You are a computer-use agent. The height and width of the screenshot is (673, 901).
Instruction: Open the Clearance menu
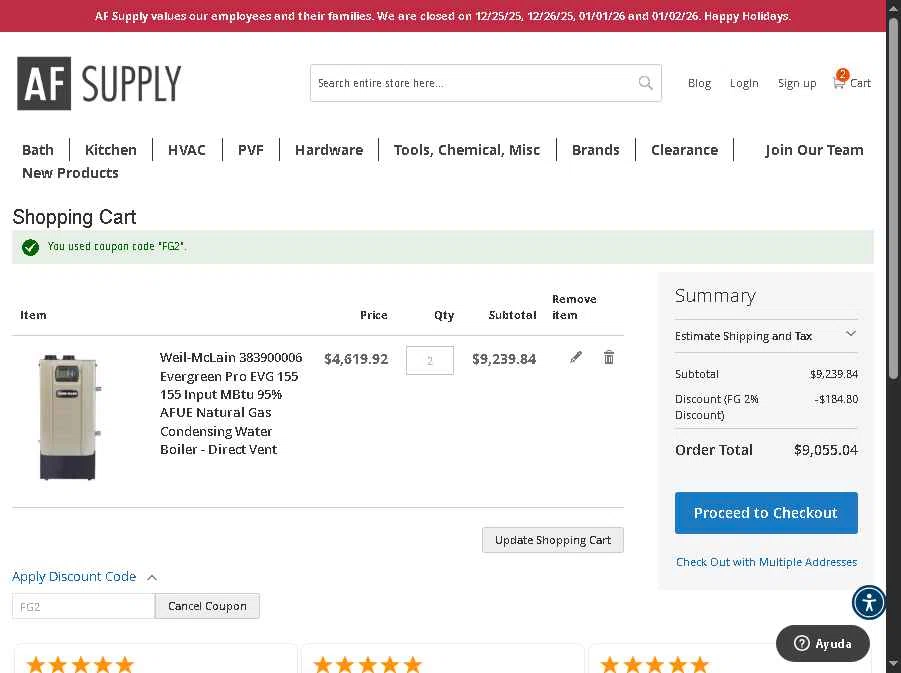(x=684, y=150)
